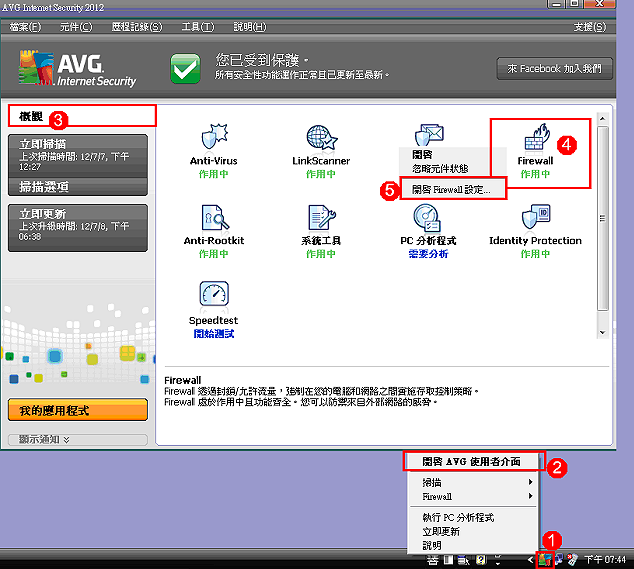Open the 元件(C) menu
634x569 pixels.
click(76, 27)
